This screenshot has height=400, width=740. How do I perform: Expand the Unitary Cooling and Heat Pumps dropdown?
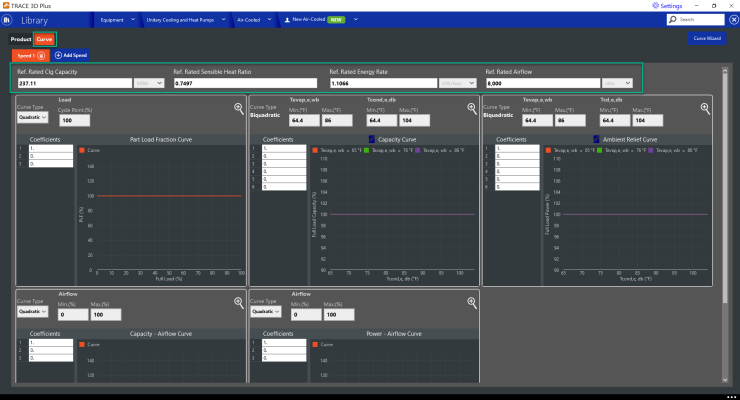point(223,20)
